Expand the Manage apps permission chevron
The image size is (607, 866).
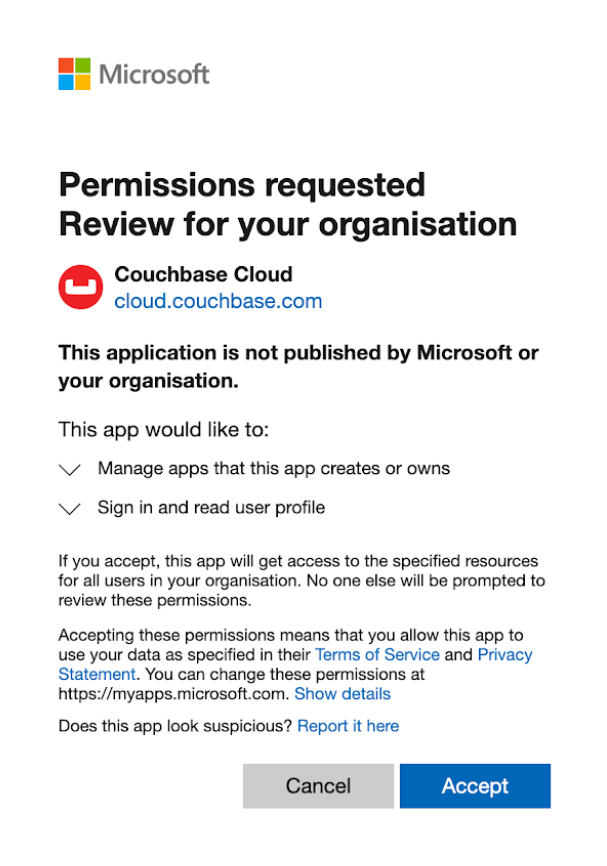pyautogui.click(x=70, y=468)
